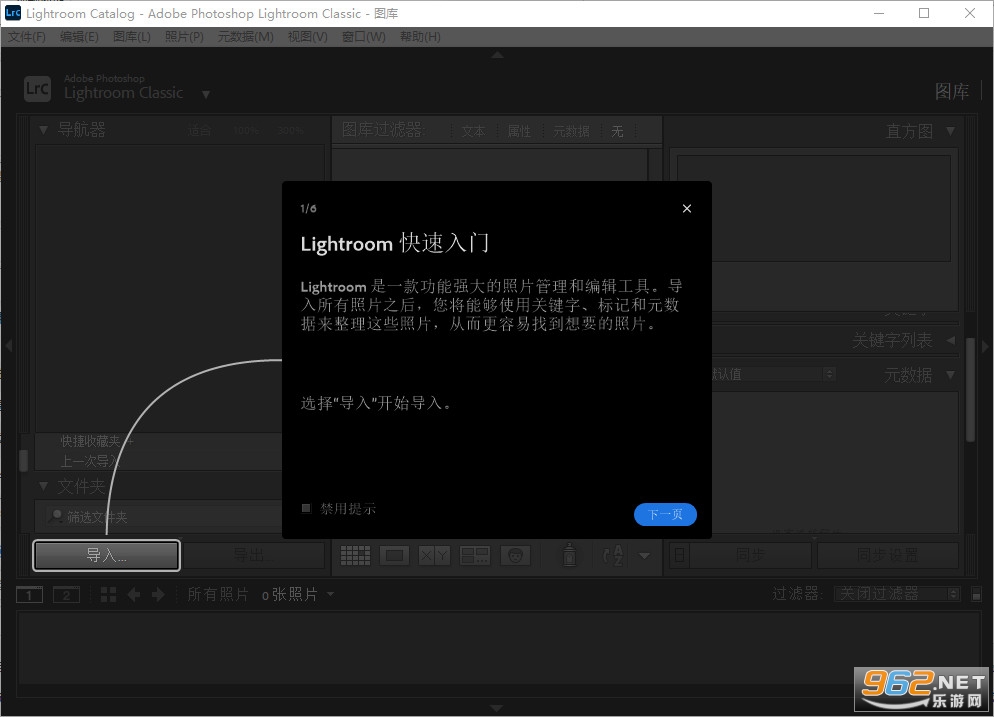
Task: Collapse the 直方图 panel triangle
Action: point(950,131)
